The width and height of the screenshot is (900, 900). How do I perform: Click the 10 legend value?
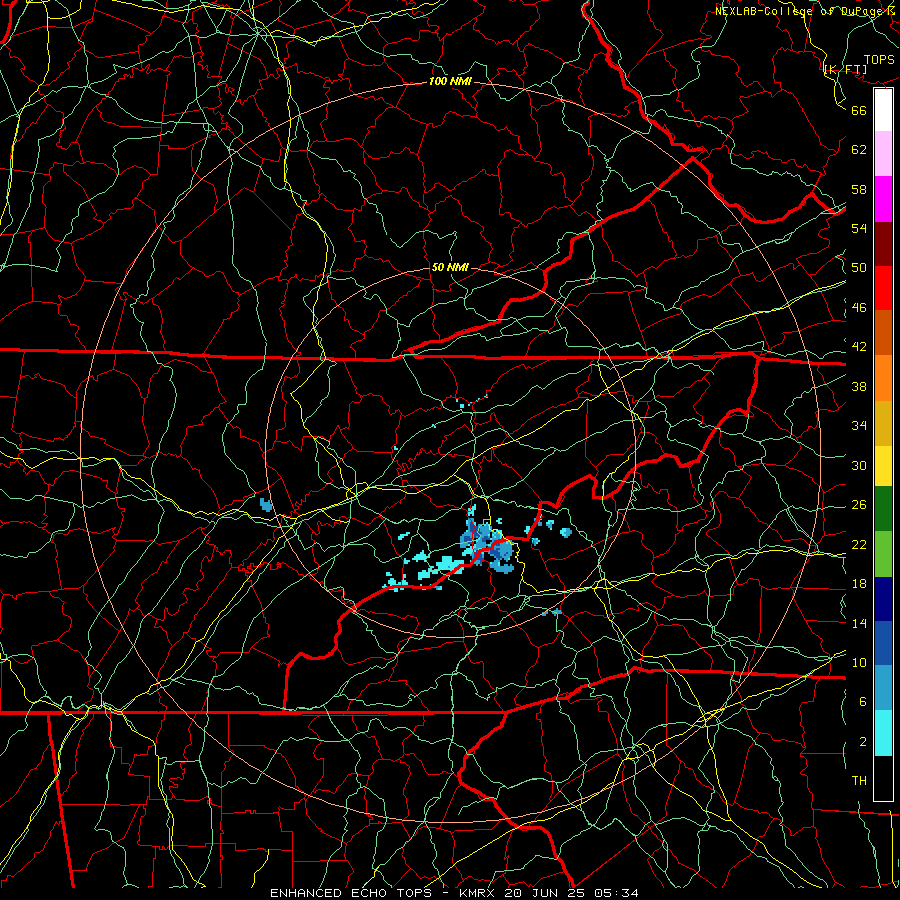859,662
